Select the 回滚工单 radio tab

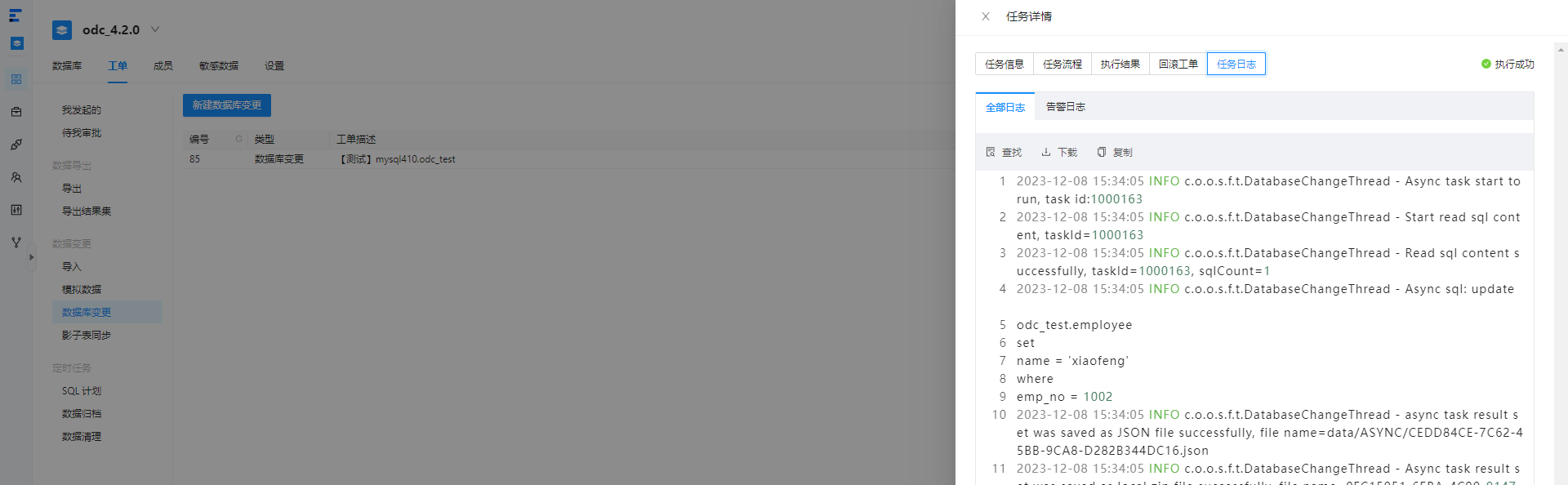coord(1178,64)
